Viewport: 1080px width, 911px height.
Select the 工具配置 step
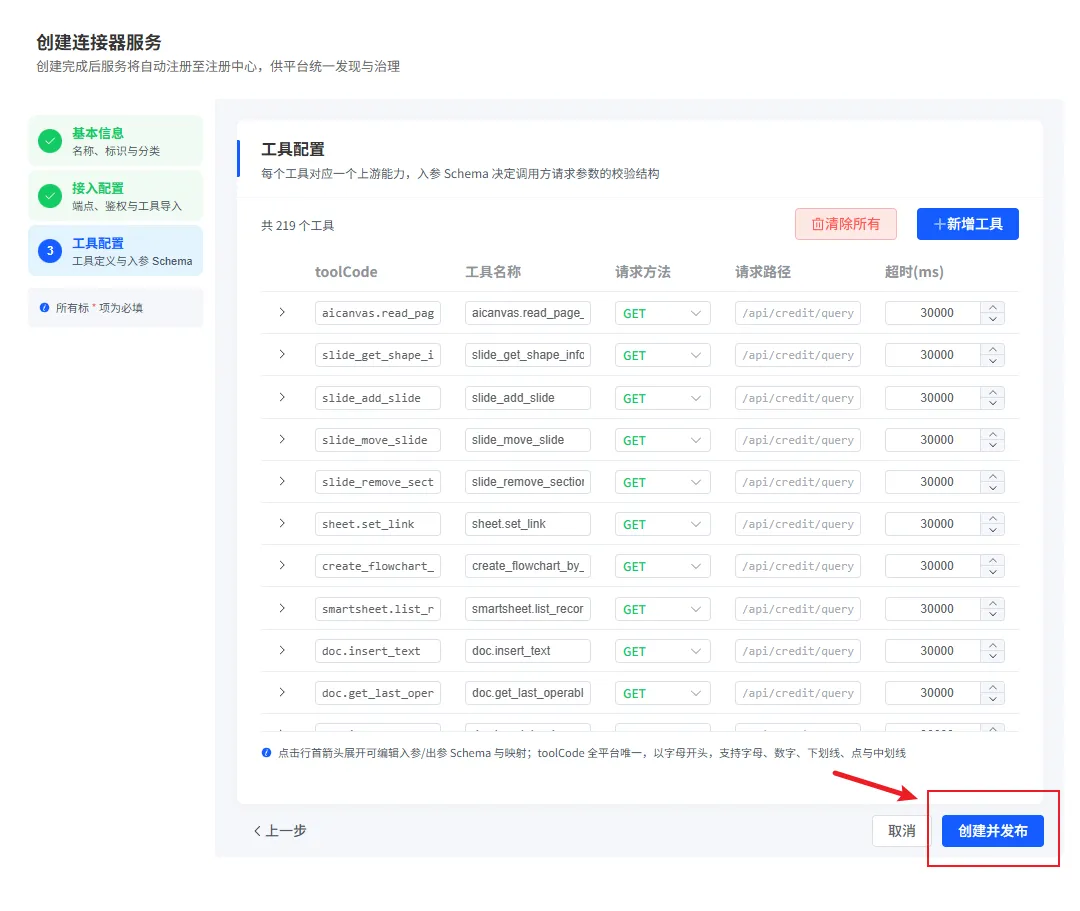(x=116, y=251)
